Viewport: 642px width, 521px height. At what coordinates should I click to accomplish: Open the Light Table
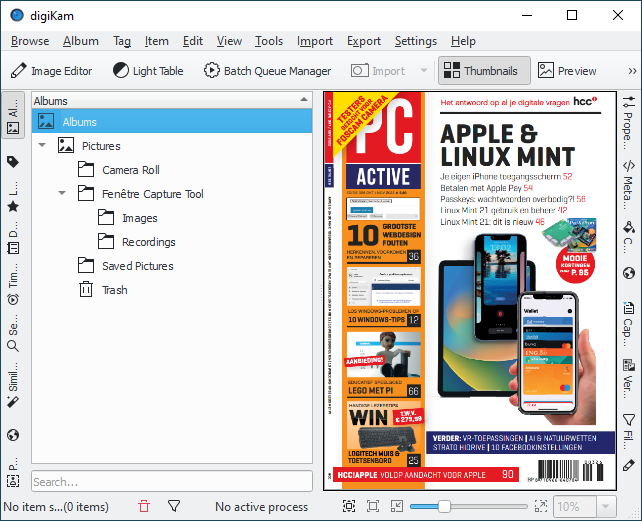[148, 71]
